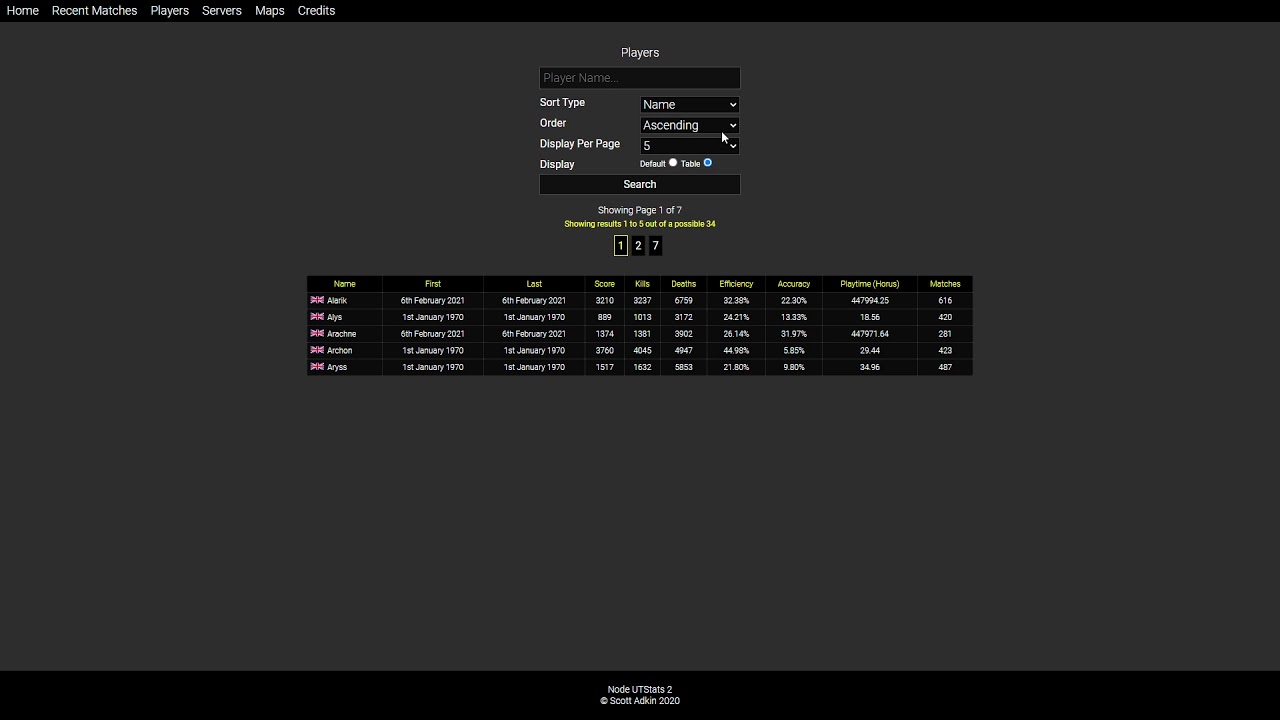Click Alarik's playtime value 447994.25
The width and height of the screenshot is (1280, 720).
click(x=870, y=300)
